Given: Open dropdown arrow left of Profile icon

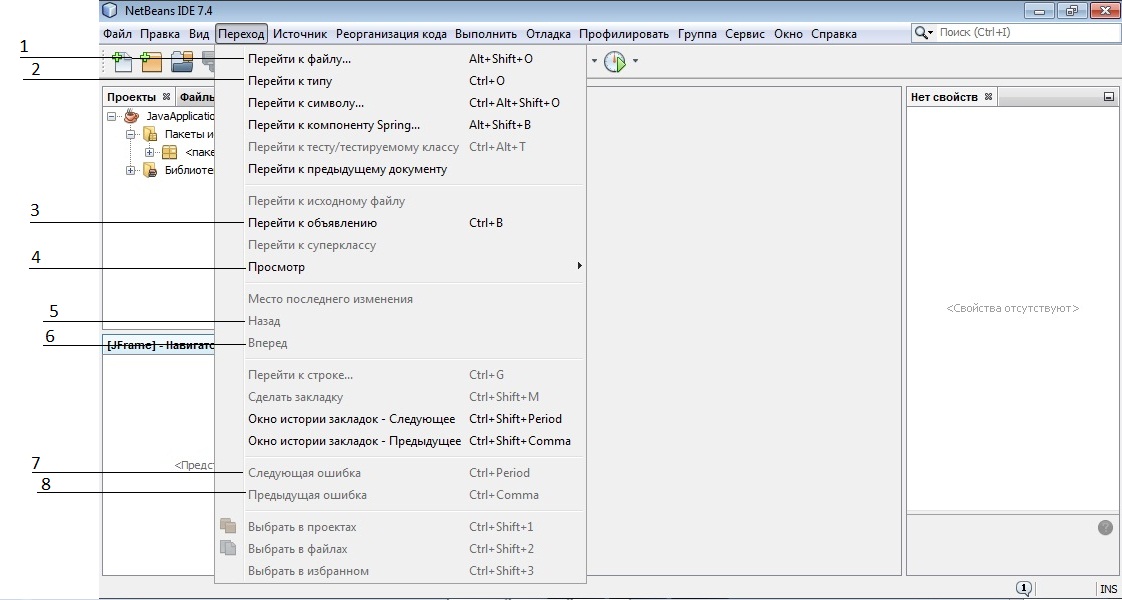Looking at the screenshot, I should coord(594,62).
